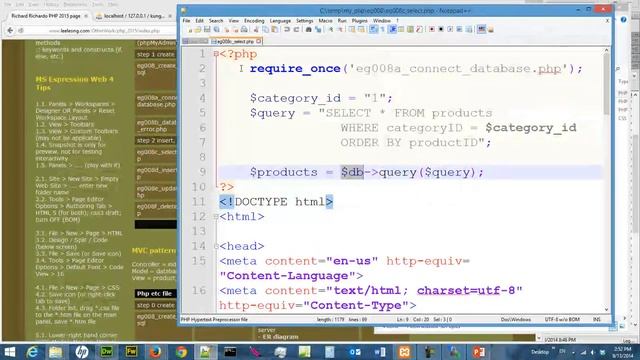This screenshot has width=640, height=360.
Task: Collapse the html fold marker on line 12
Action: point(216,217)
